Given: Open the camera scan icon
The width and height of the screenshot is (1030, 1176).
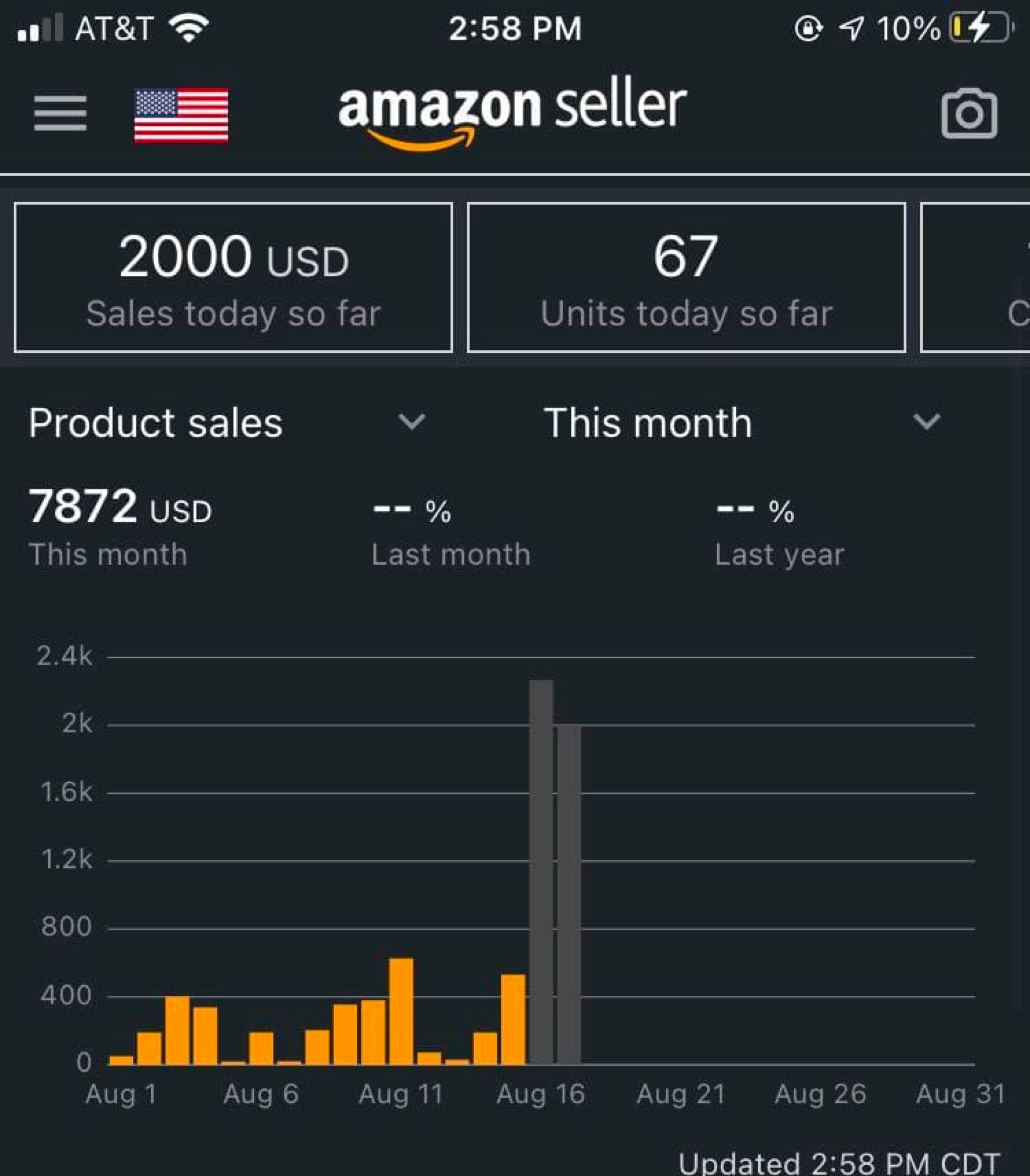Looking at the screenshot, I should pos(969,114).
